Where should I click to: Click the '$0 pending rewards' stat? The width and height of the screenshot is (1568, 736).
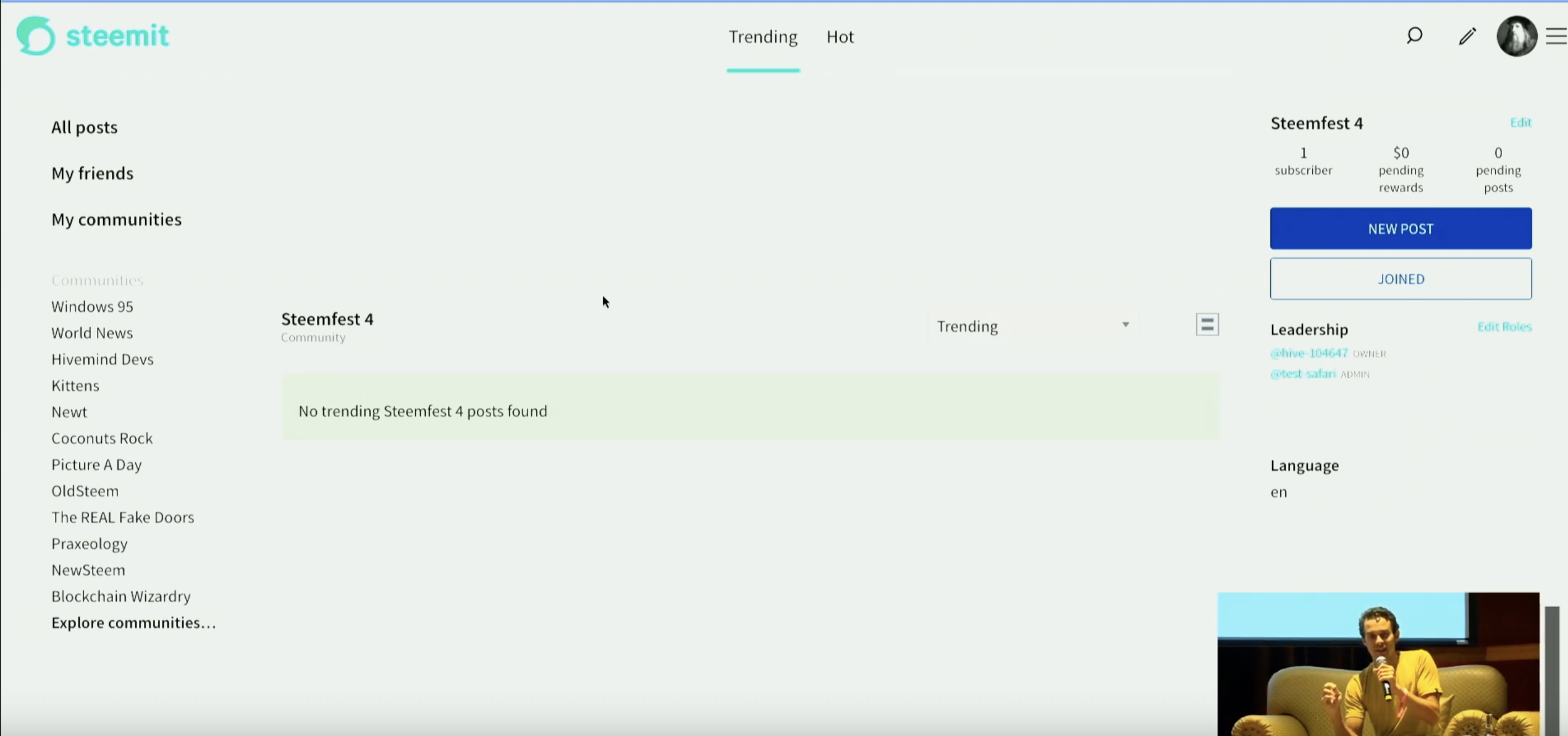pyautogui.click(x=1401, y=170)
